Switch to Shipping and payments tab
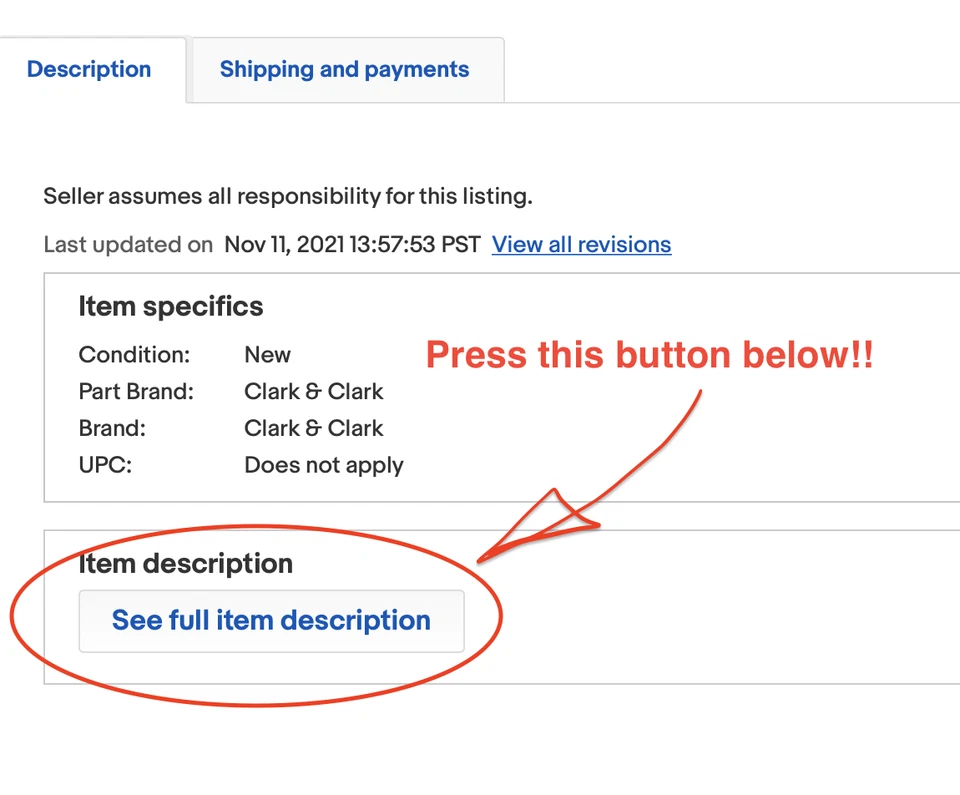The image size is (960, 795). pyautogui.click(x=344, y=70)
